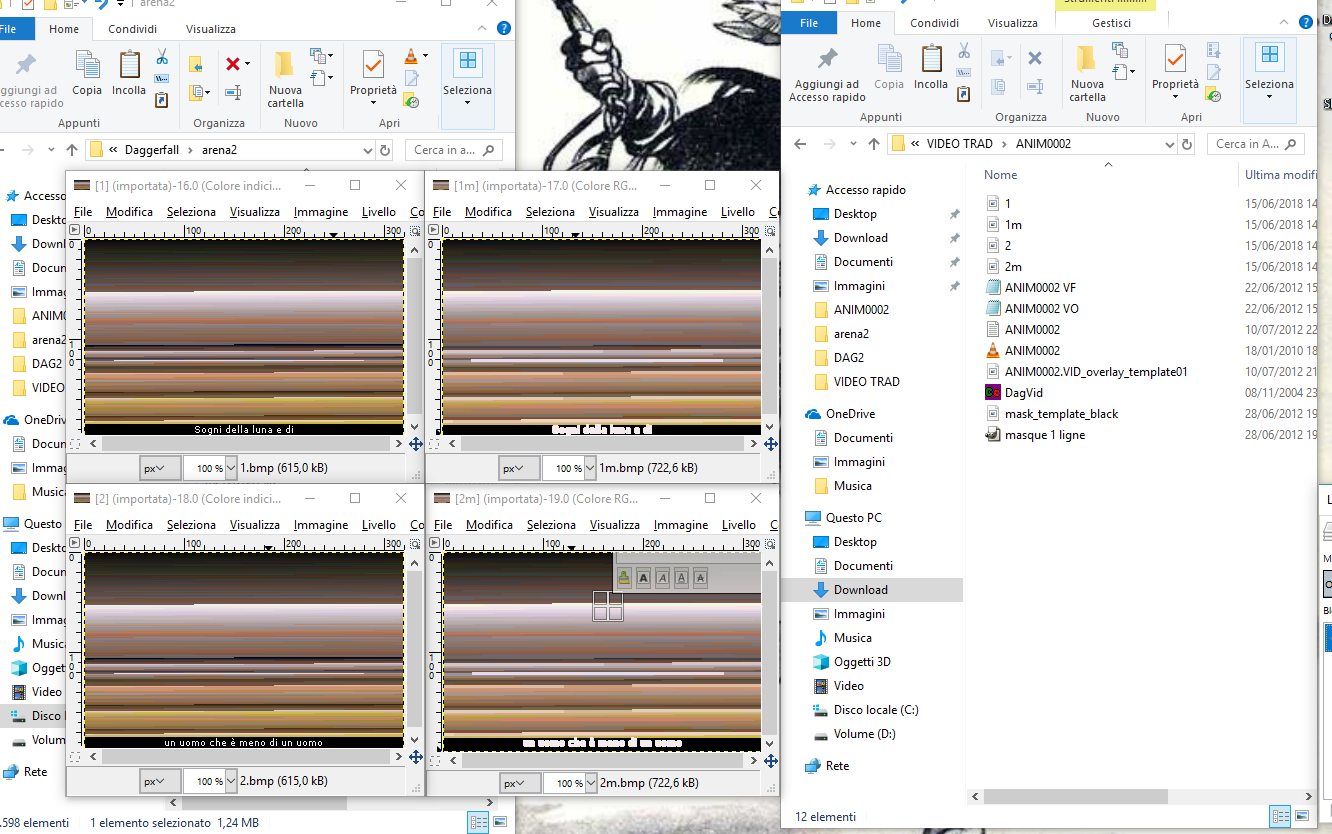Click navigate icon at corner of 1m.bmp window

click(770, 443)
